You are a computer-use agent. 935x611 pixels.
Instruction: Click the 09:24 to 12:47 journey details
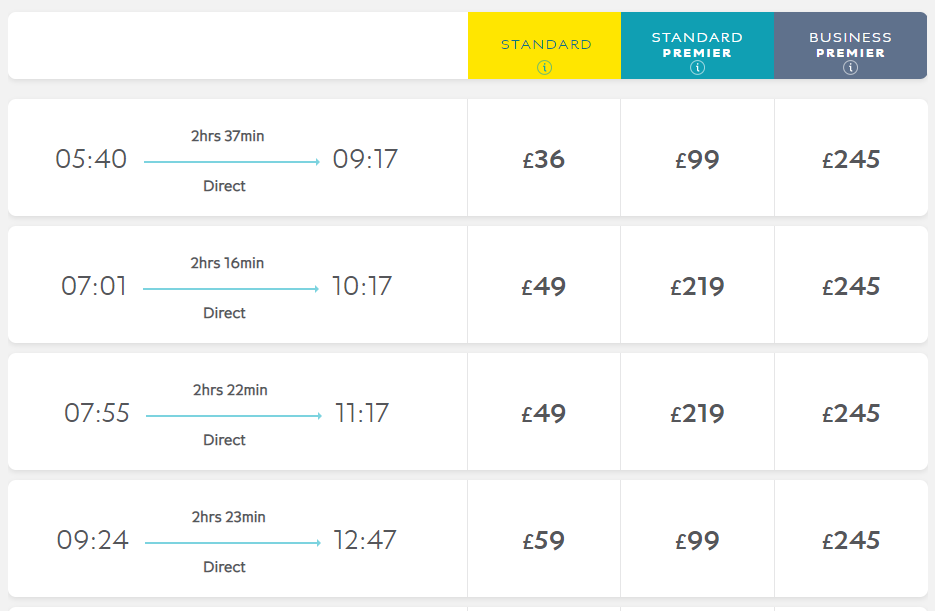[227, 540]
